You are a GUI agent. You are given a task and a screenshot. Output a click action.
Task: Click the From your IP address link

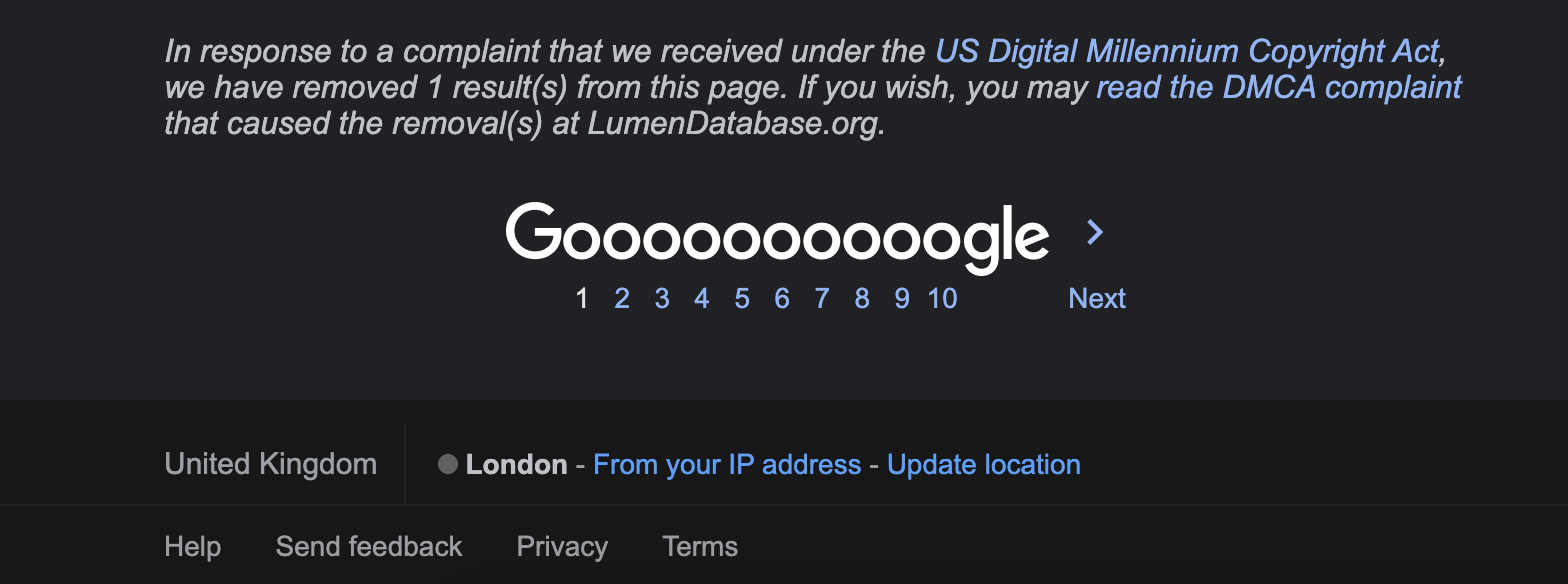pyautogui.click(x=727, y=464)
